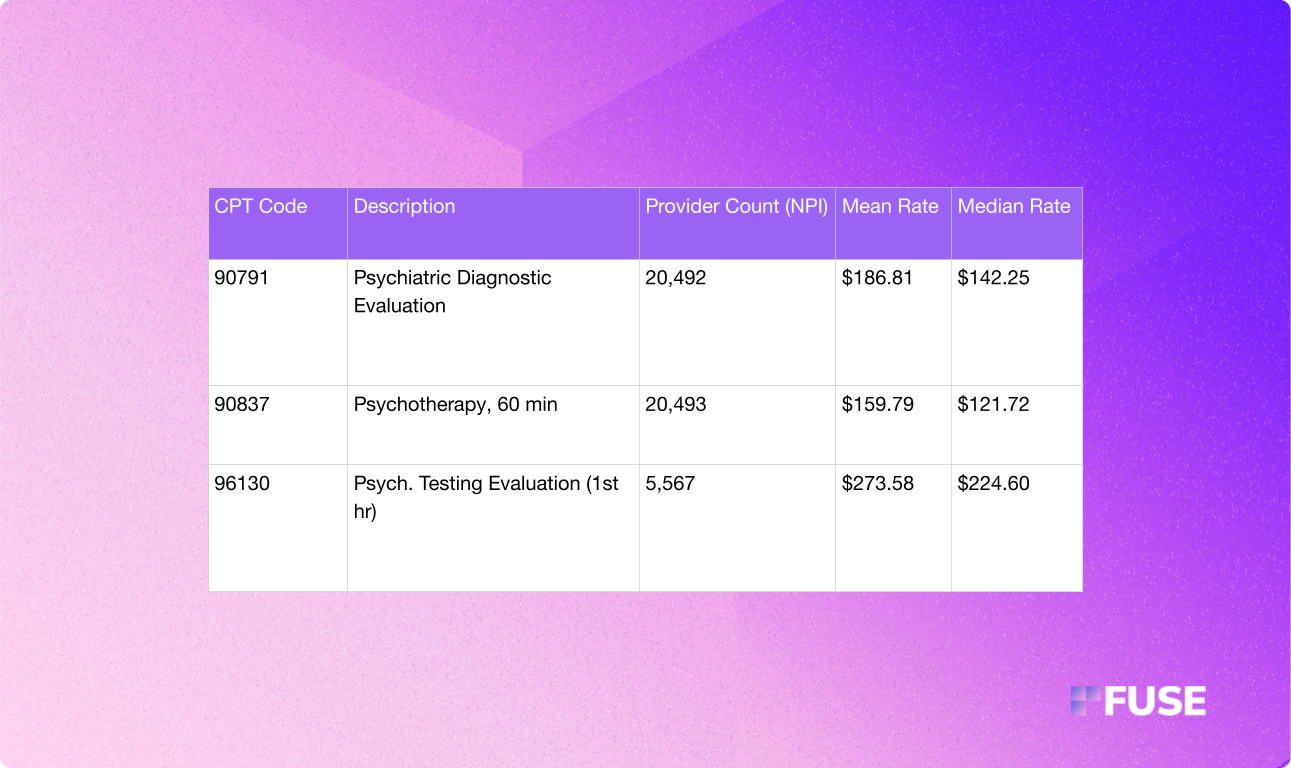Select the Psychiatric Diagnostic Evaluation description

(x=452, y=291)
